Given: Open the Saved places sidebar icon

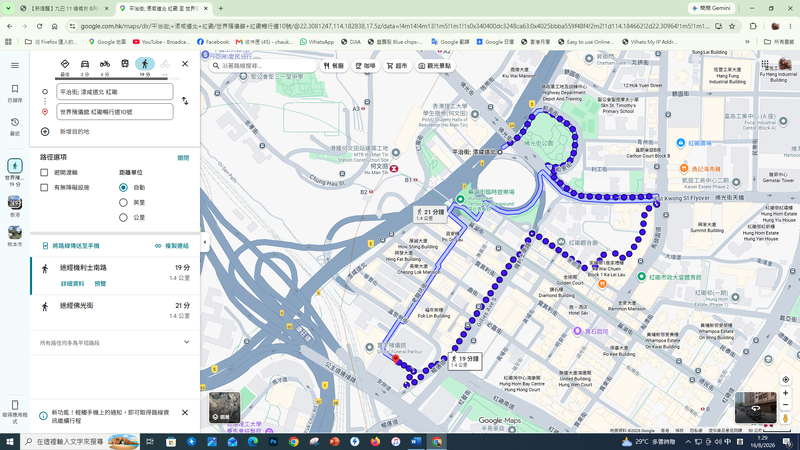Looking at the screenshot, I should click(x=15, y=92).
